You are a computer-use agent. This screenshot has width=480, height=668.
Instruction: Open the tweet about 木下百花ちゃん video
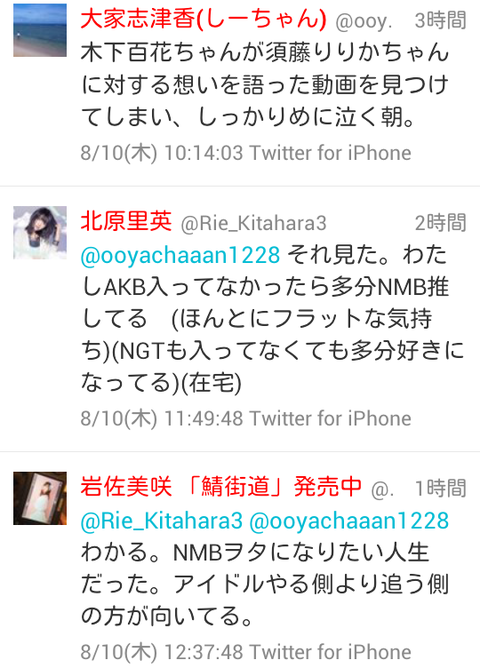click(x=265, y=85)
